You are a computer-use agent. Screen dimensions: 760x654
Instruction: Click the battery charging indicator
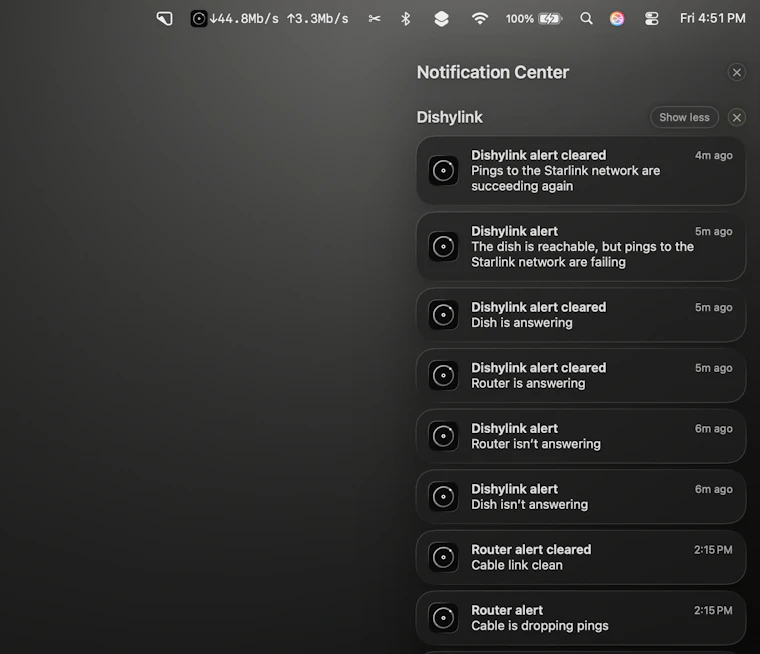pyautogui.click(x=550, y=18)
